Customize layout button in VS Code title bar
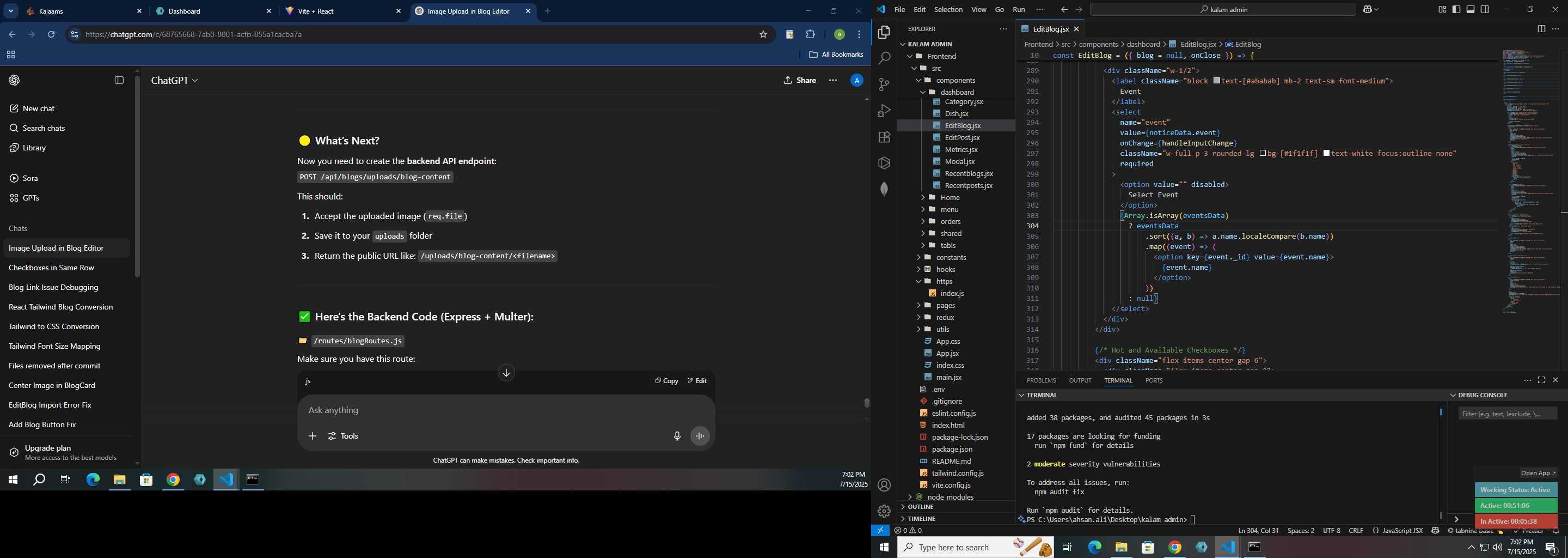This screenshot has width=1568, height=558. [x=1442, y=10]
